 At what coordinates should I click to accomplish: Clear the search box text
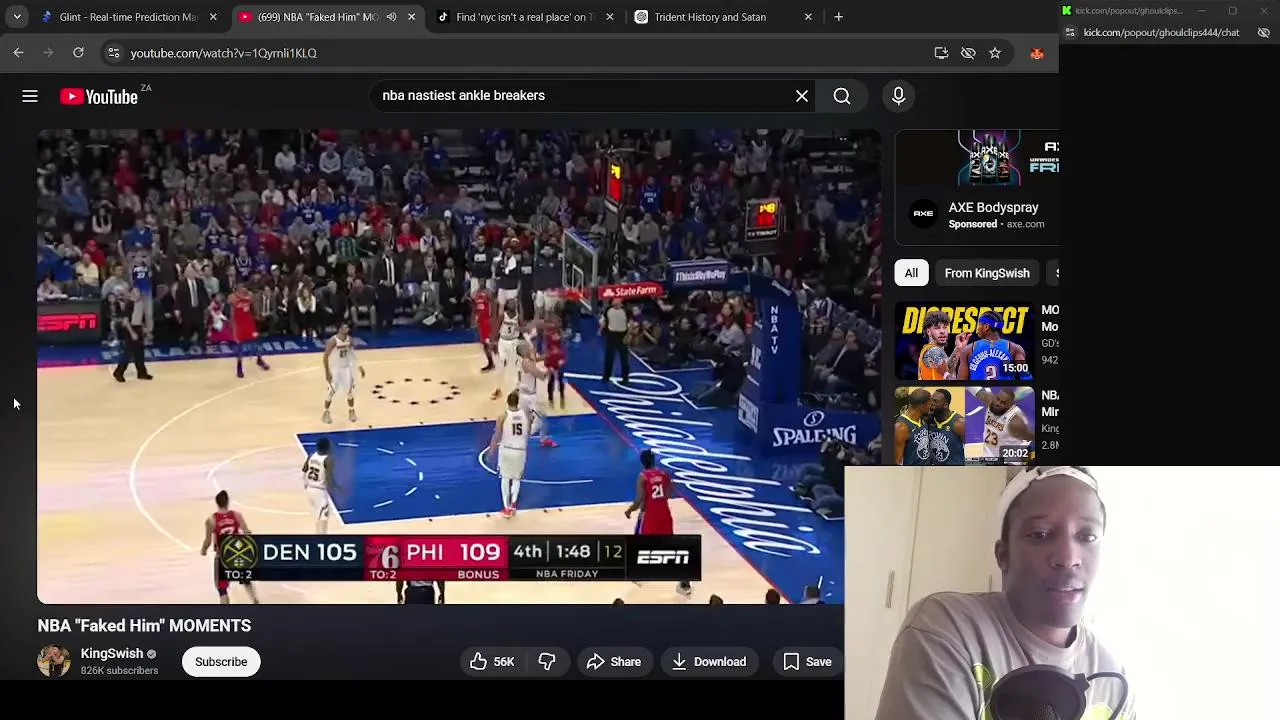point(802,96)
